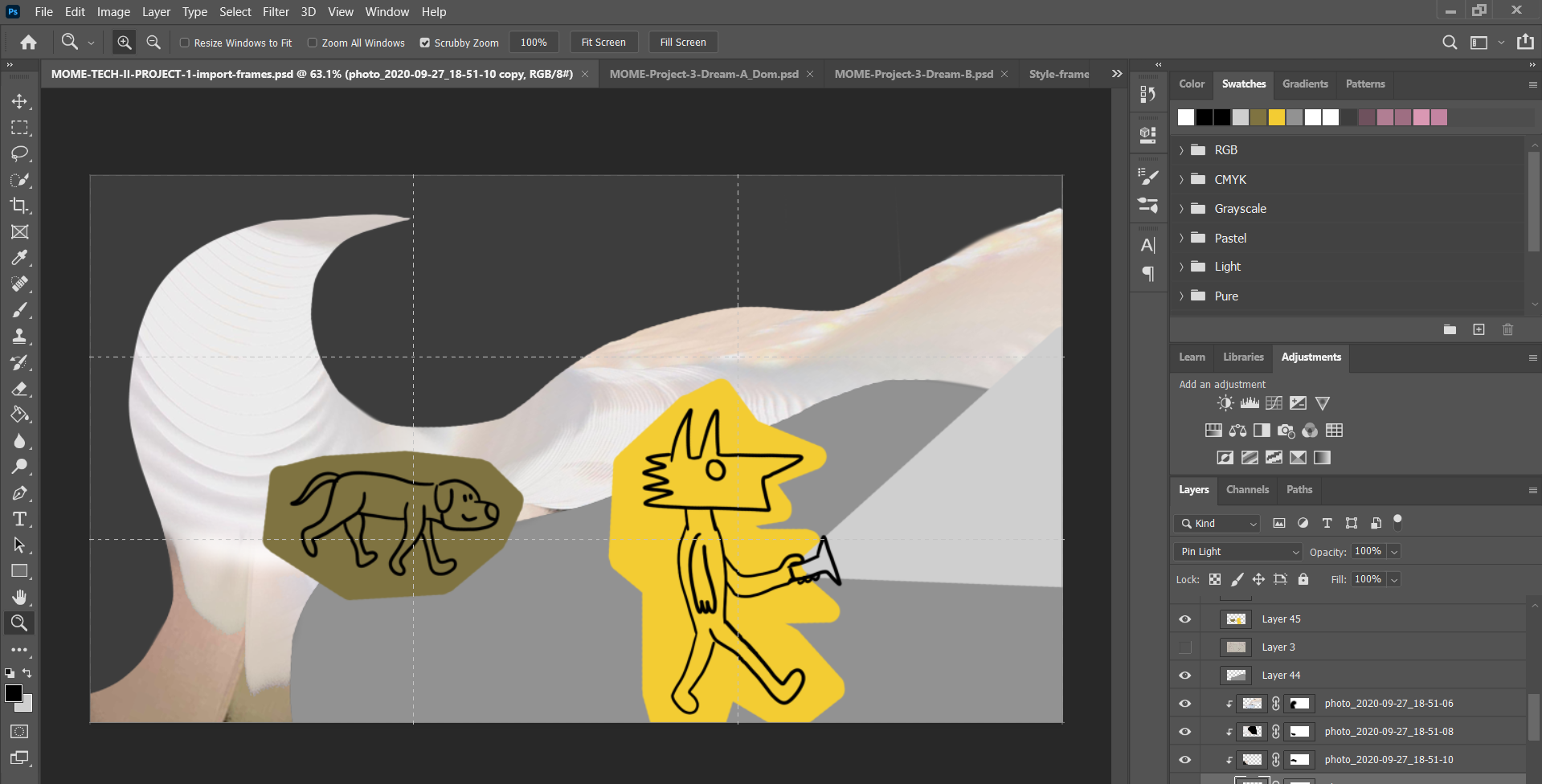Go to Photoshop Home screen
This screenshot has height=784, width=1542.
pos(29,43)
